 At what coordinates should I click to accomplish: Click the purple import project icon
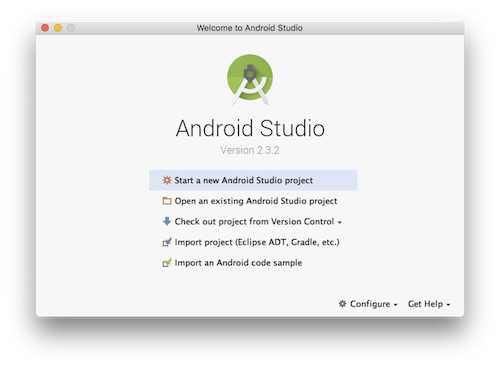(x=167, y=242)
